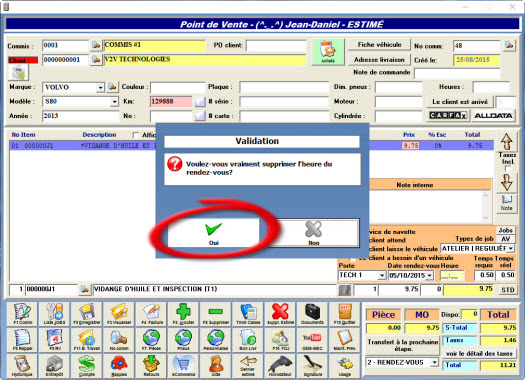Screen dimensions: 525x380
Task: Save with F2 Enregistrer floppy icon
Action: 87,314
